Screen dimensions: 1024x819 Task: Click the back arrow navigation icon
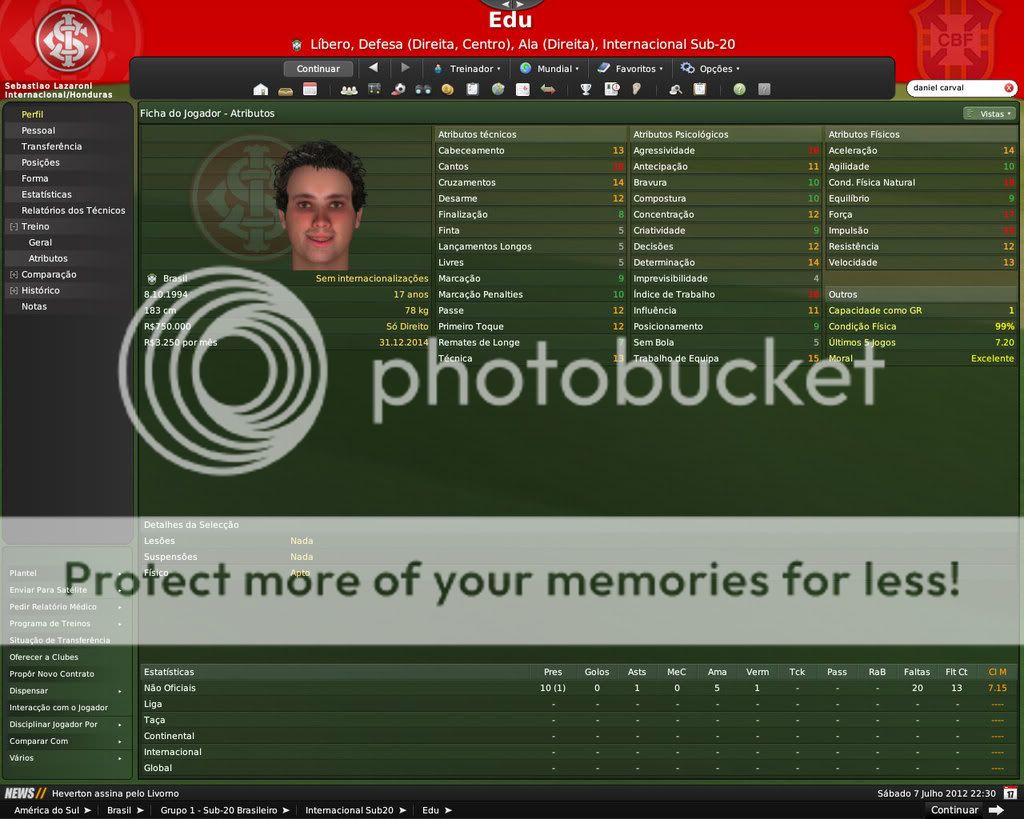click(373, 68)
